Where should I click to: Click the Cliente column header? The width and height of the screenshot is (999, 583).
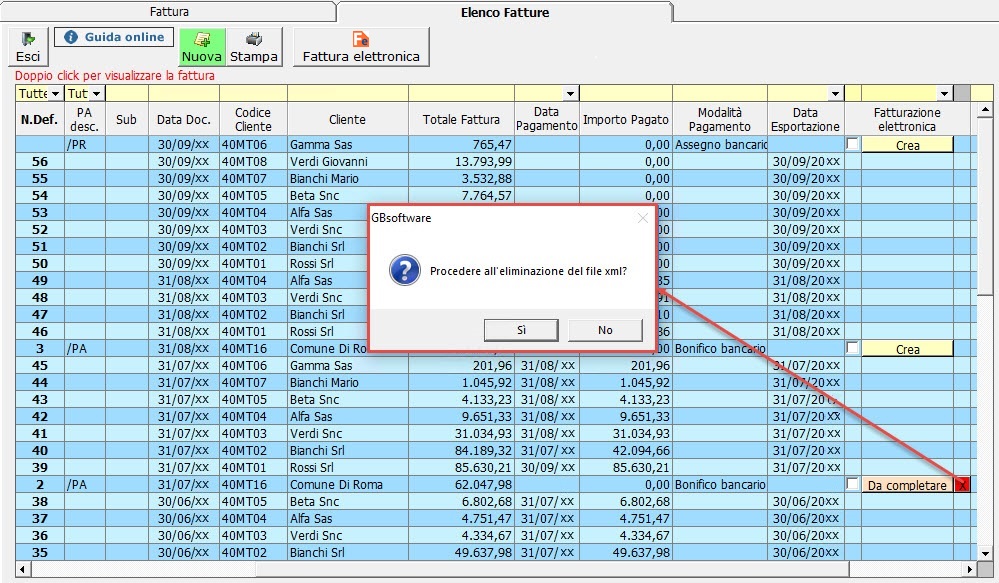tap(347, 119)
